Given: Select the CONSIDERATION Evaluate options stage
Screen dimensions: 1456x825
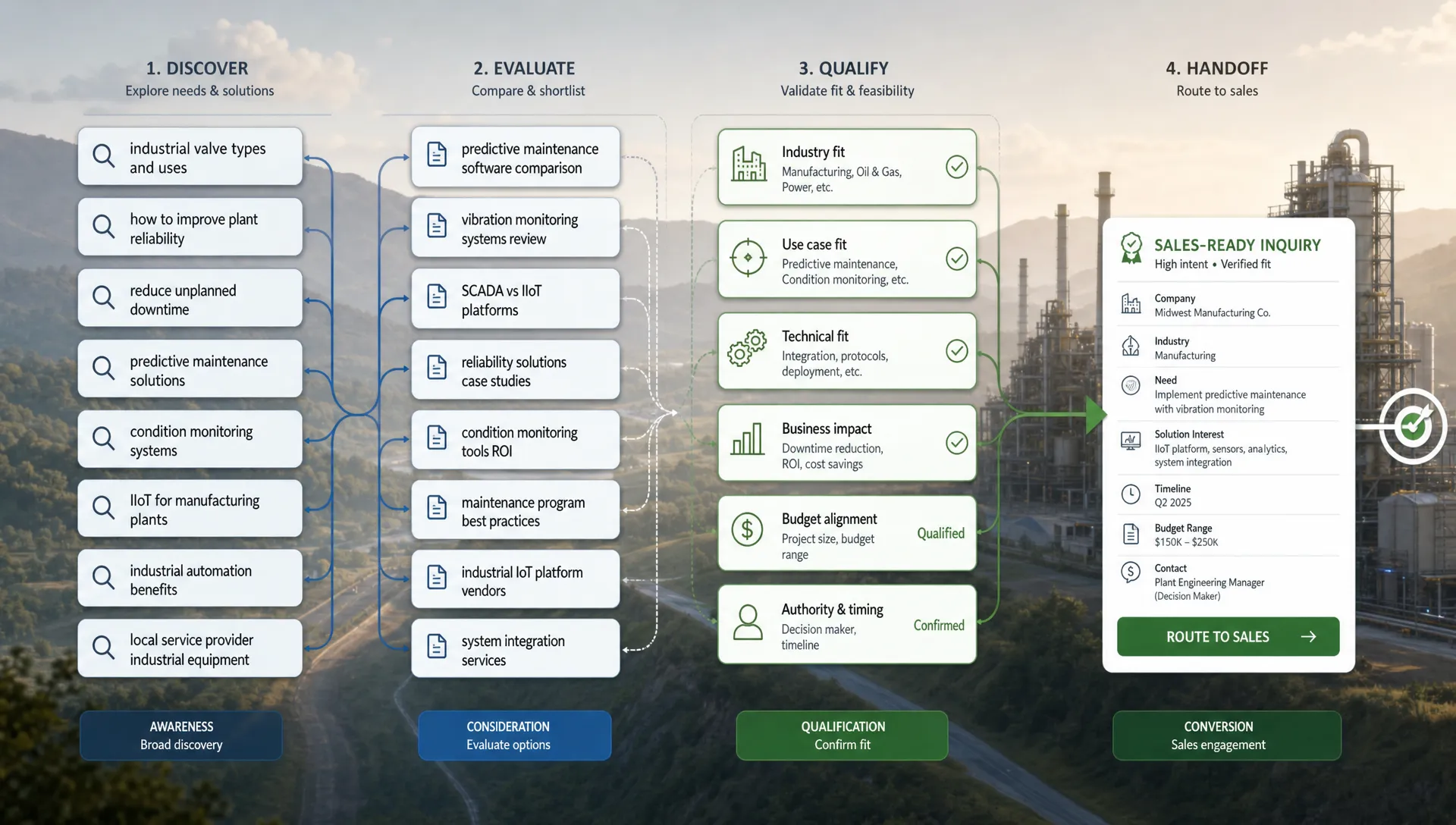Looking at the screenshot, I should click(515, 736).
